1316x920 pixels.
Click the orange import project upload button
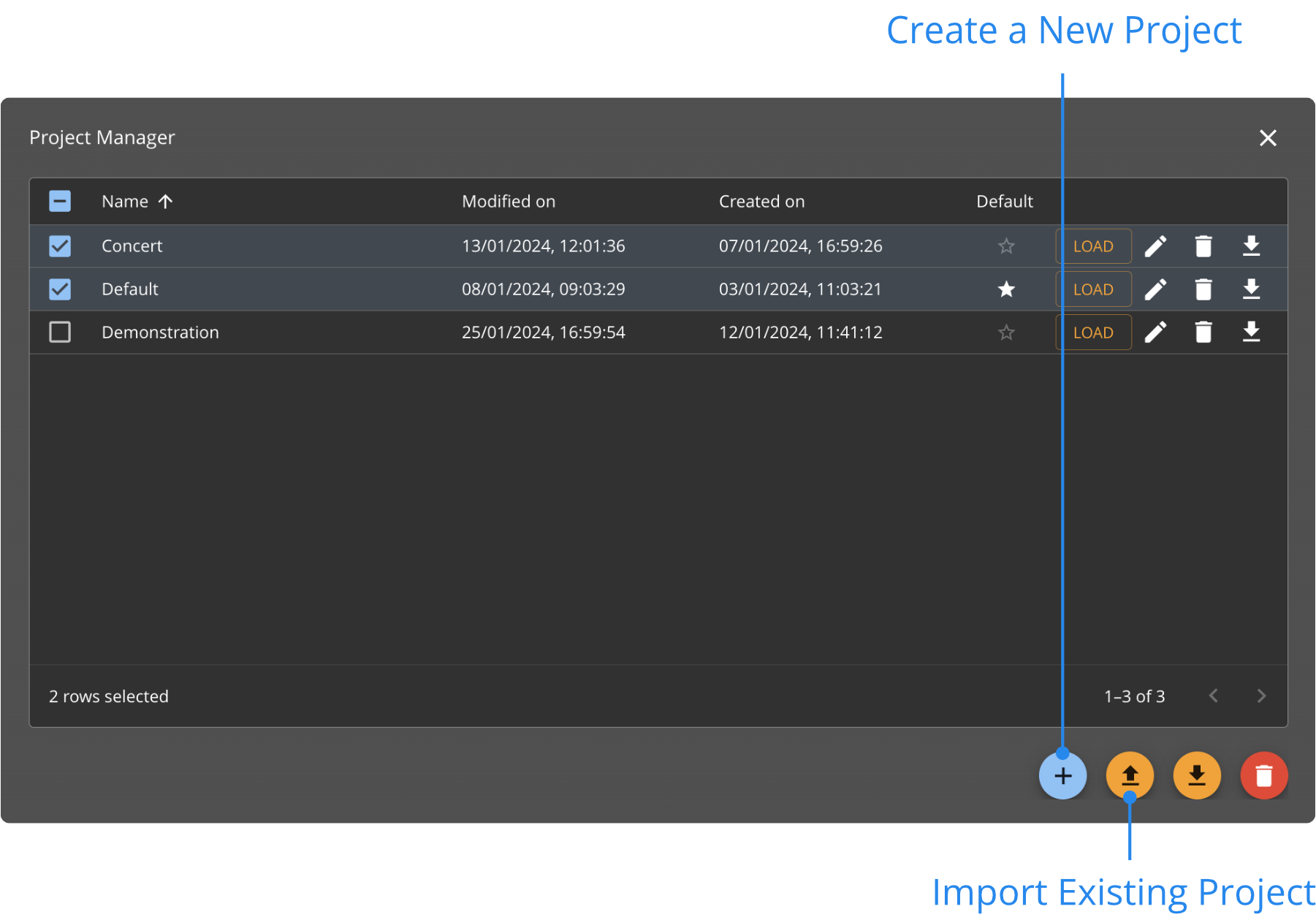point(1130,775)
